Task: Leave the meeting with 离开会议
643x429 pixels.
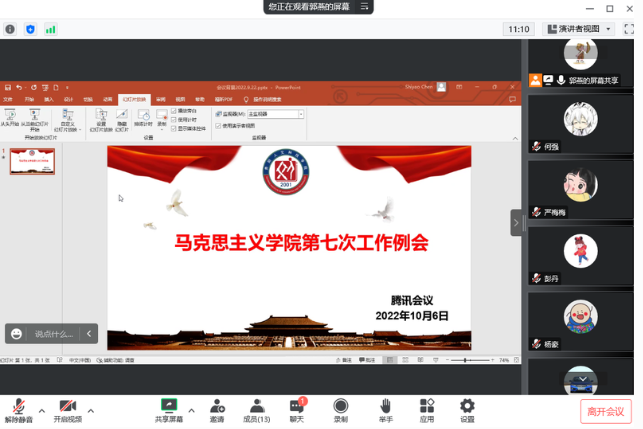Action: coord(606,411)
